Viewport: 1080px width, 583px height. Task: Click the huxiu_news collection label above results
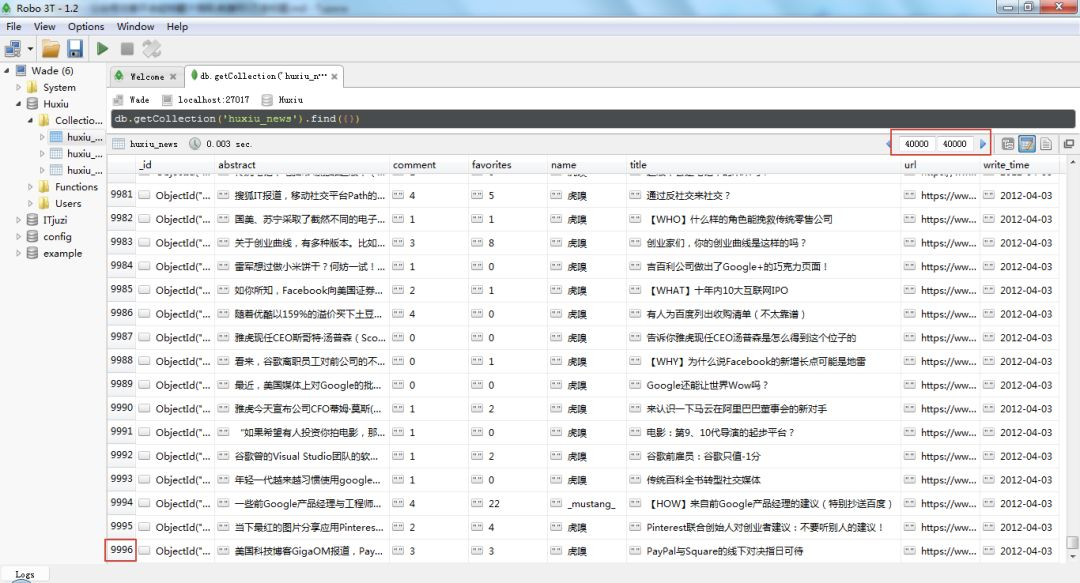click(x=154, y=144)
